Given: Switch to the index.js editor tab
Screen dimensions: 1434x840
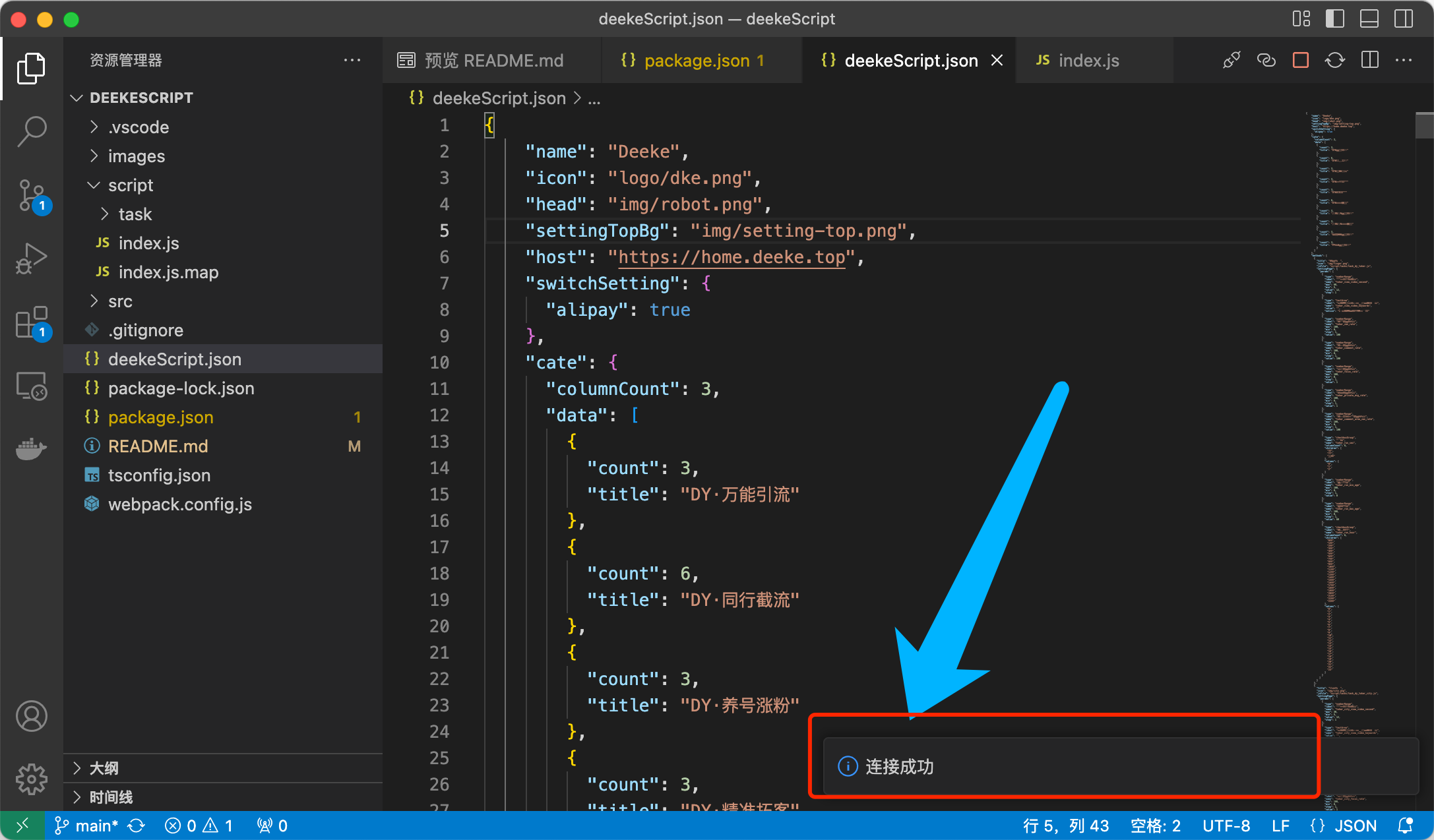Looking at the screenshot, I should coord(1088,61).
